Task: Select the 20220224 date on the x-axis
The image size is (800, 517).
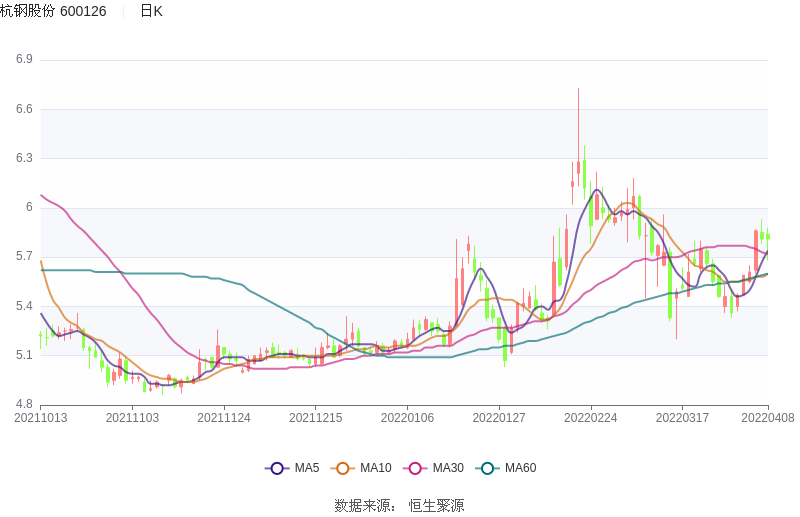Action: click(x=590, y=418)
